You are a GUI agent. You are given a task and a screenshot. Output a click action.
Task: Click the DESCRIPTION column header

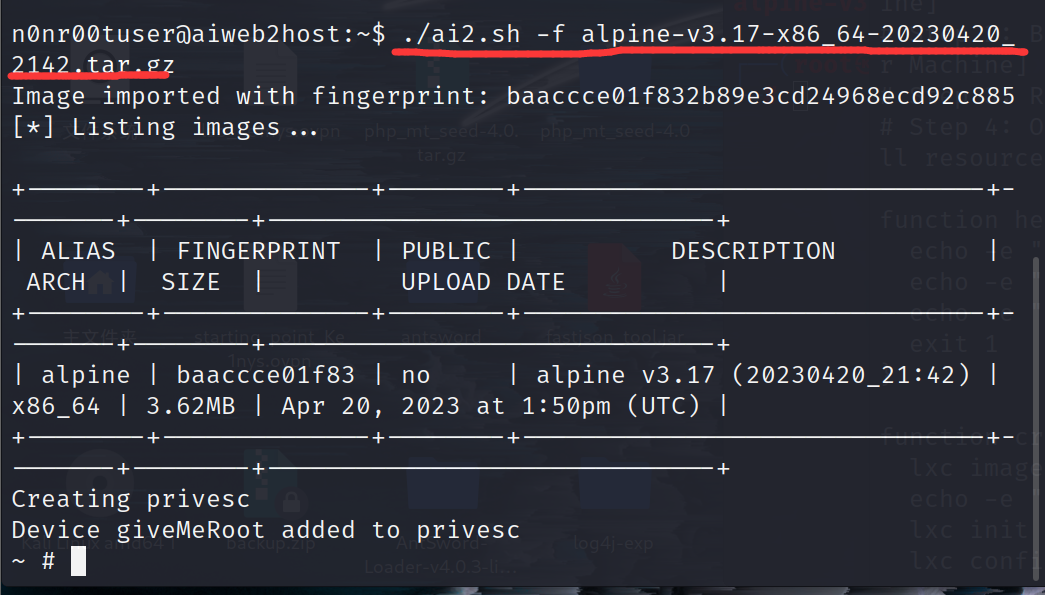tap(753, 251)
